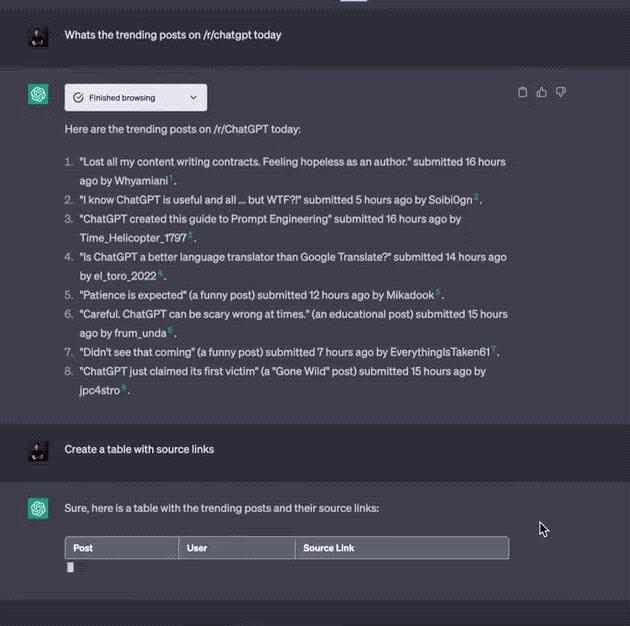Open citation 5 after Mikadook
630x626 pixels.
coord(438,292)
